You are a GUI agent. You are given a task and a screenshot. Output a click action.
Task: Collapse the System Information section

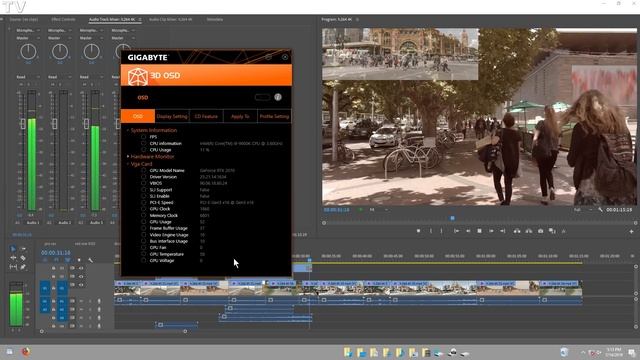click(x=128, y=130)
